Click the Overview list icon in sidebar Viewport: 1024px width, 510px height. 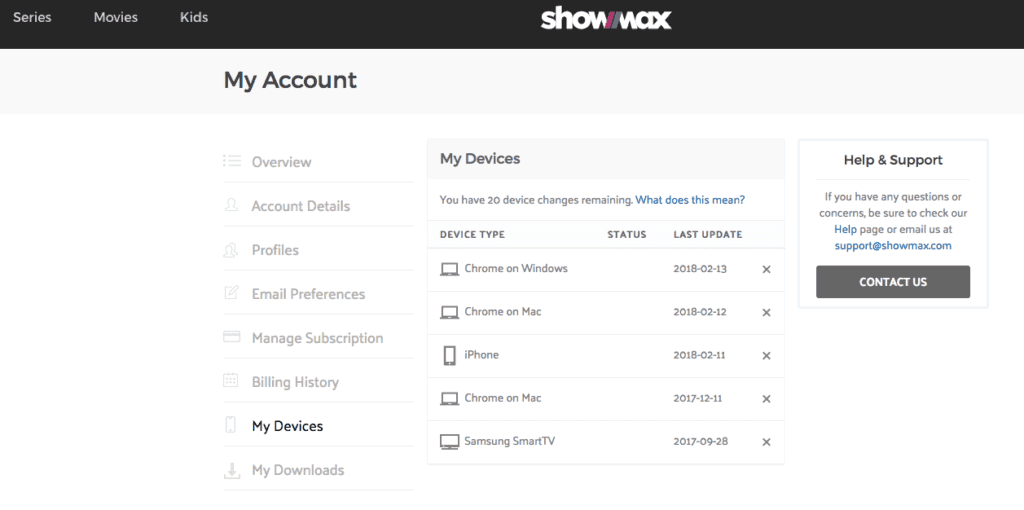pyautogui.click(x=232, y=161)
